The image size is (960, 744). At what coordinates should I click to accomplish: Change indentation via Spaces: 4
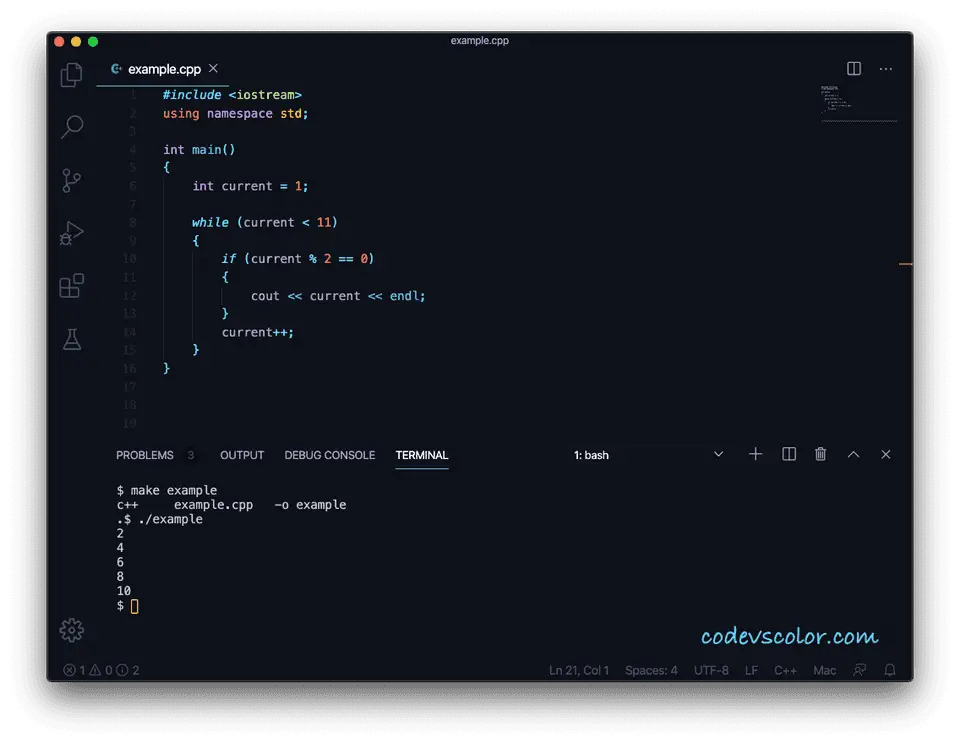651,671
